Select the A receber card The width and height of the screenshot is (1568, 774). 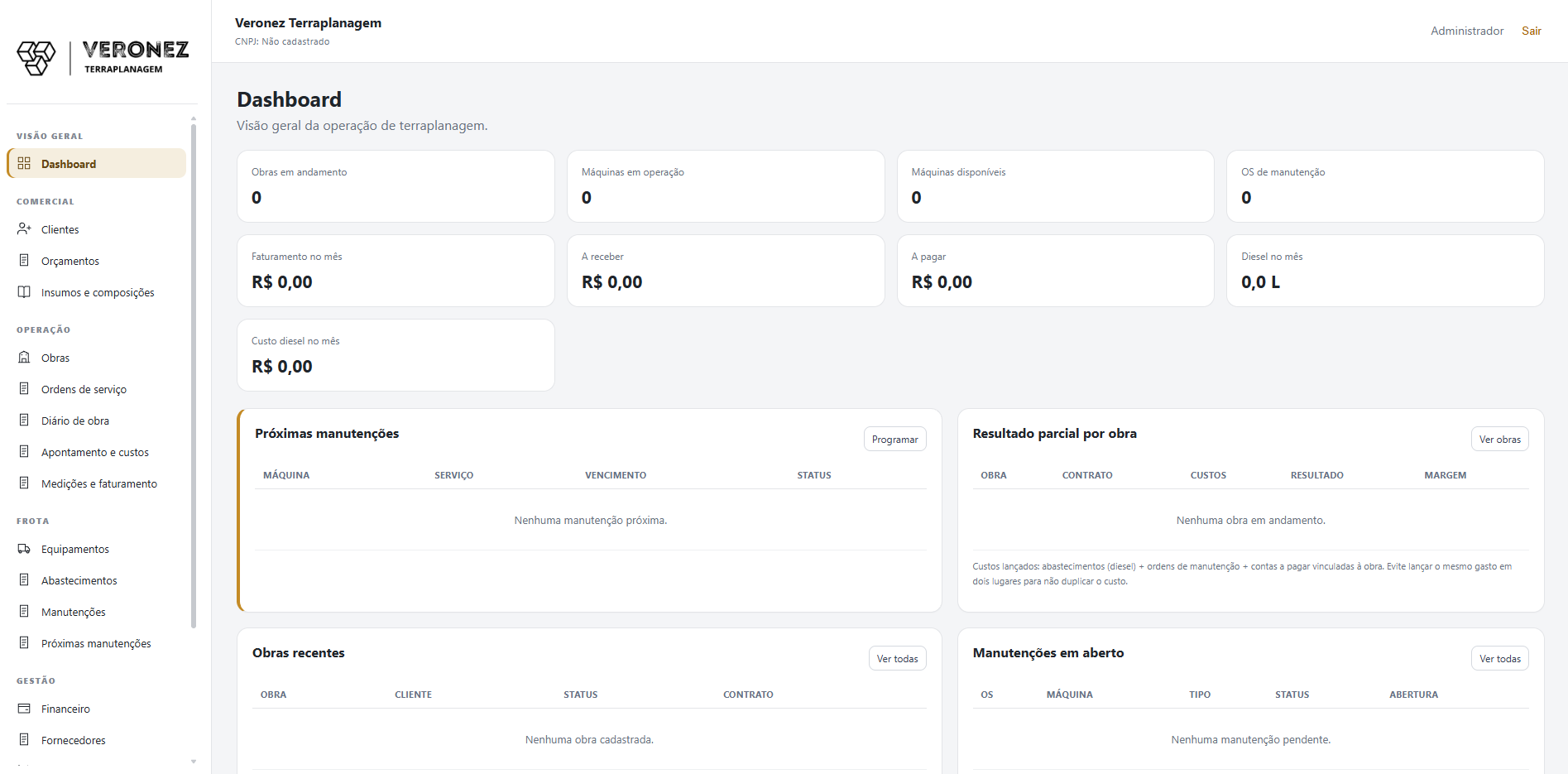(726, 271)
